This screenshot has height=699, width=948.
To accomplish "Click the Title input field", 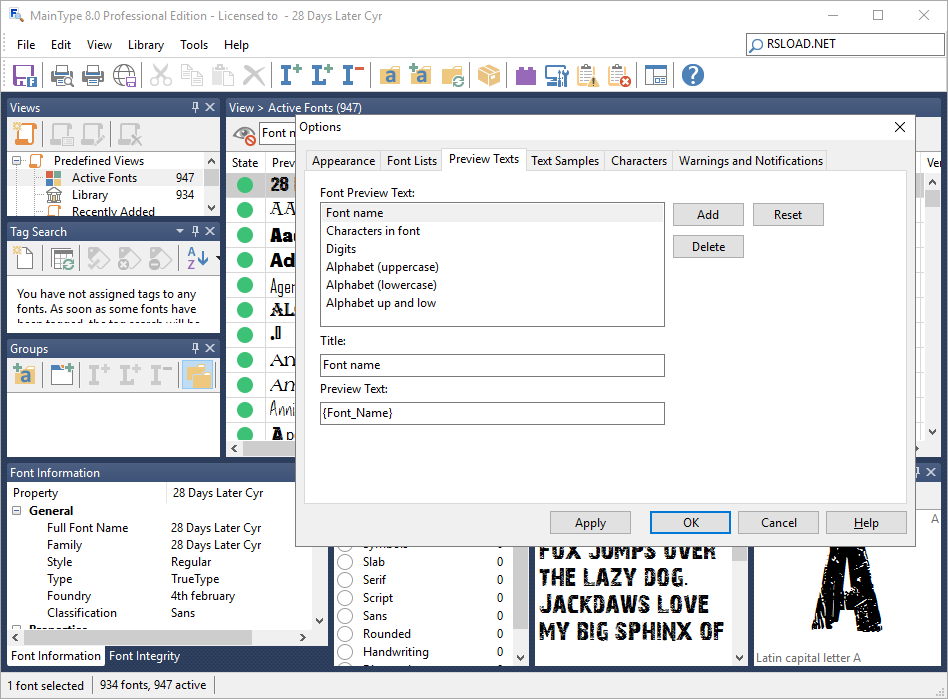I will [492, 365].
